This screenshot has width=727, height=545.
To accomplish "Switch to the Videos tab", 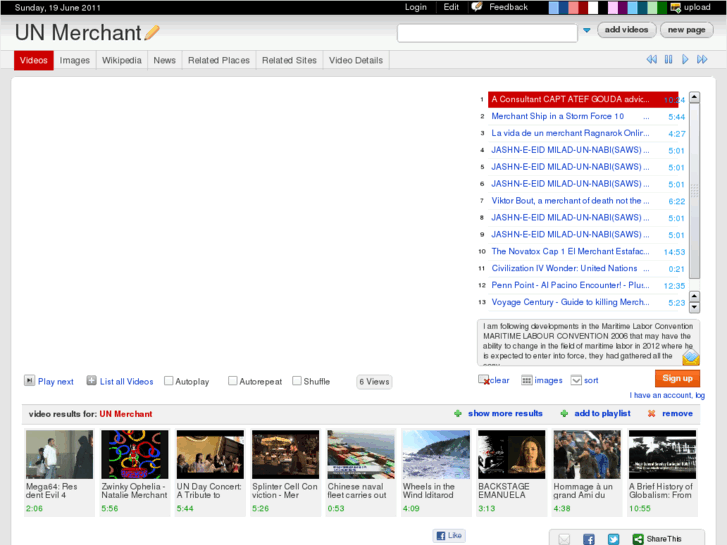I will tap(34, 60).
